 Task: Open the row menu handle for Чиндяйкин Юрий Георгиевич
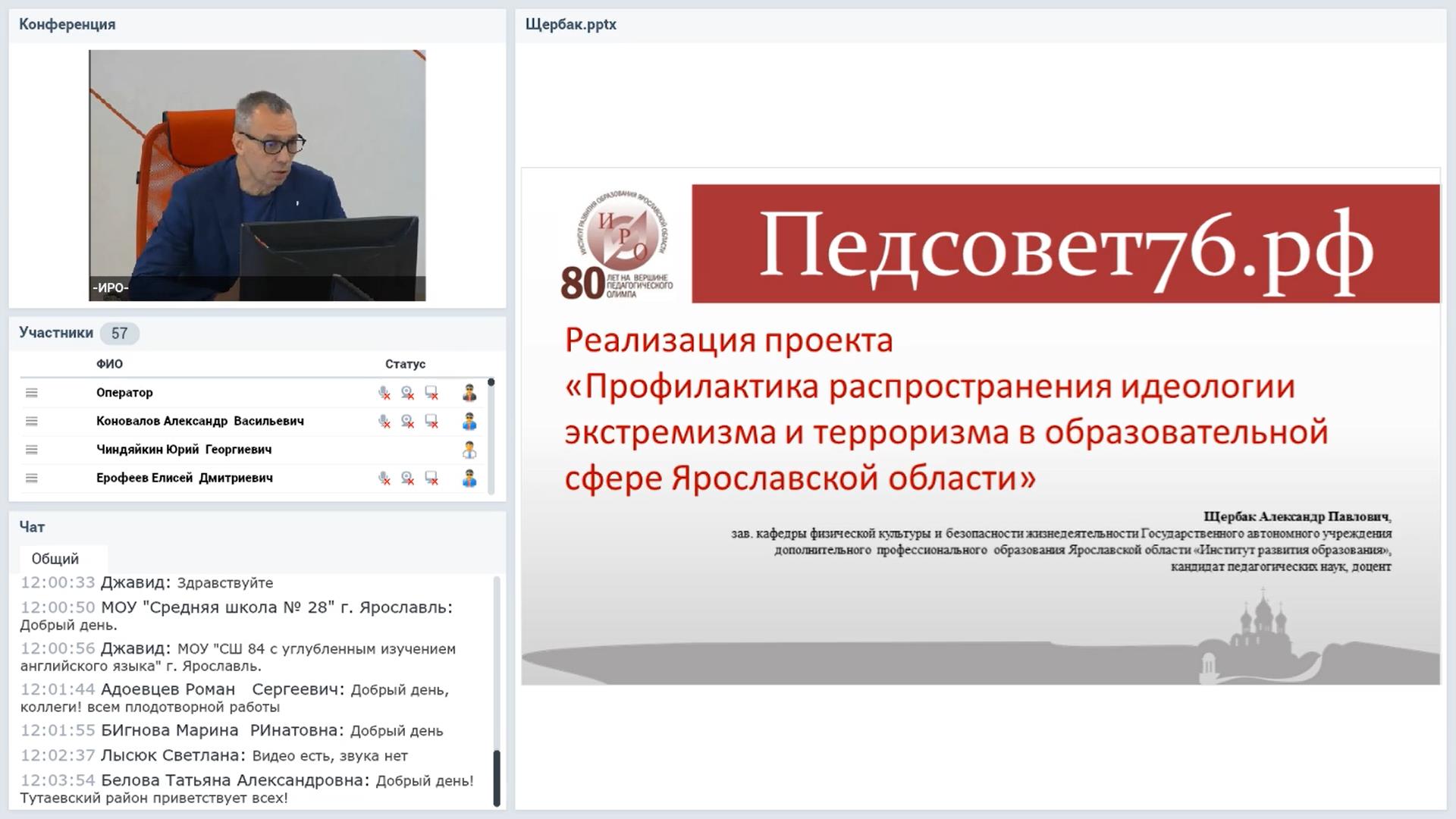tap(31, 450)
